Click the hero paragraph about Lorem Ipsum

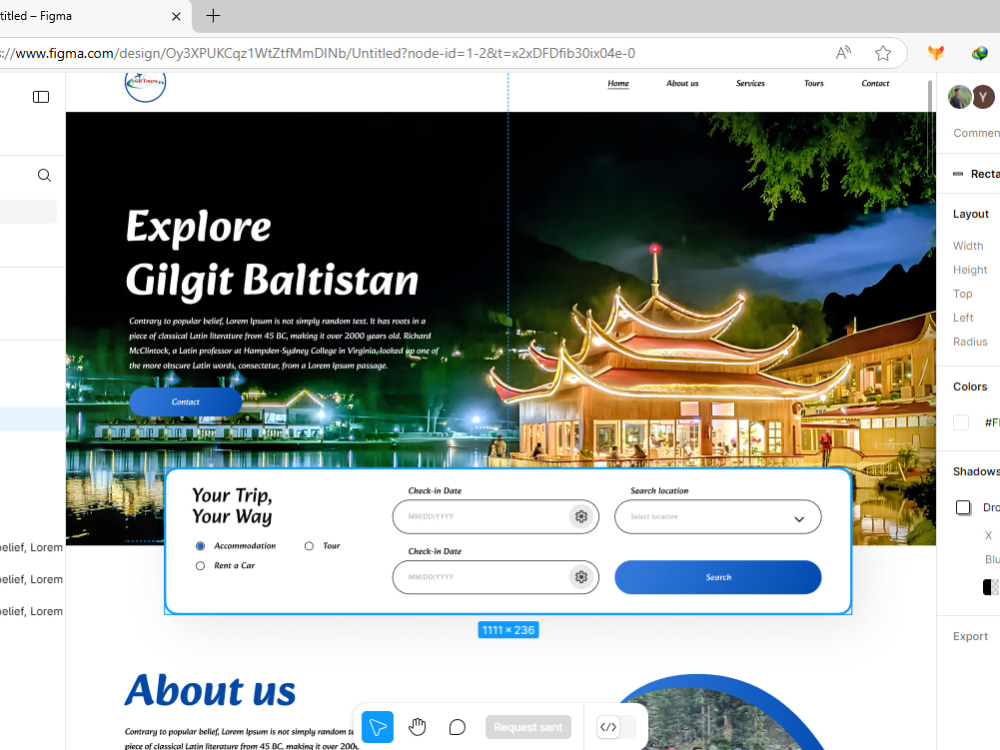tap(284, 343)
